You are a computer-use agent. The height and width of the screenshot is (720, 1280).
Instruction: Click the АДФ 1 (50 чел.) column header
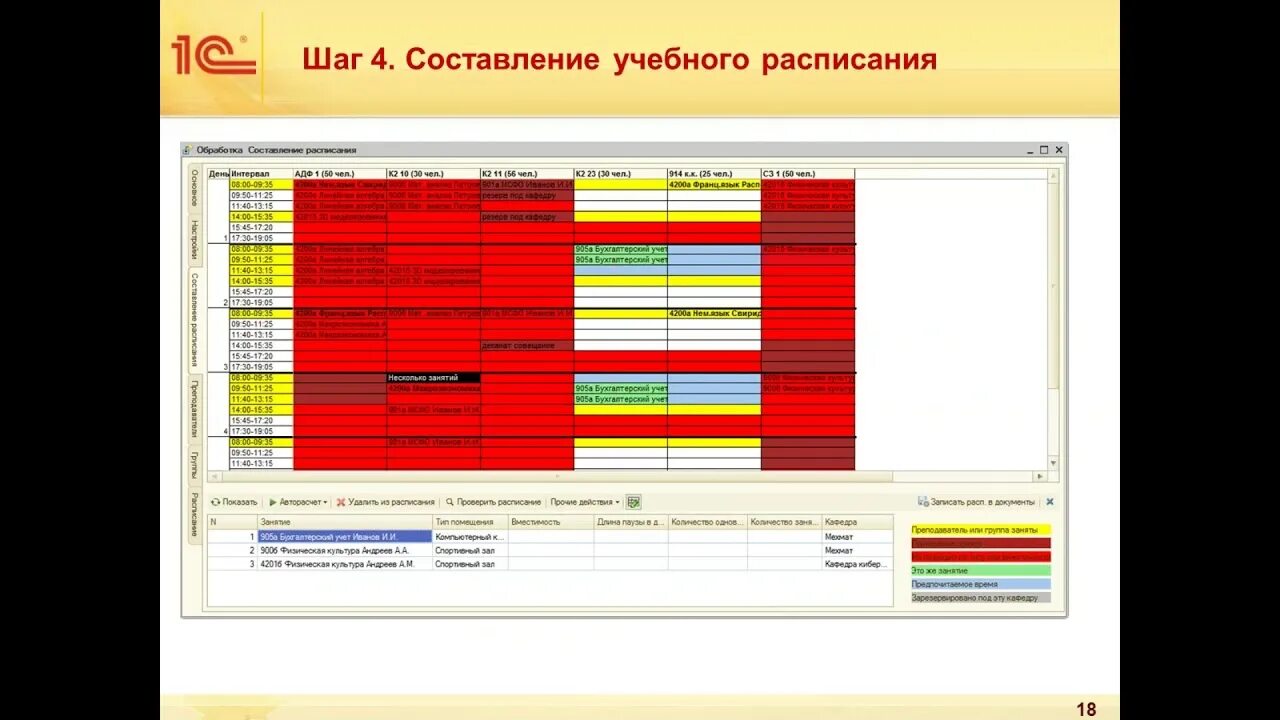tap(340, 174)
